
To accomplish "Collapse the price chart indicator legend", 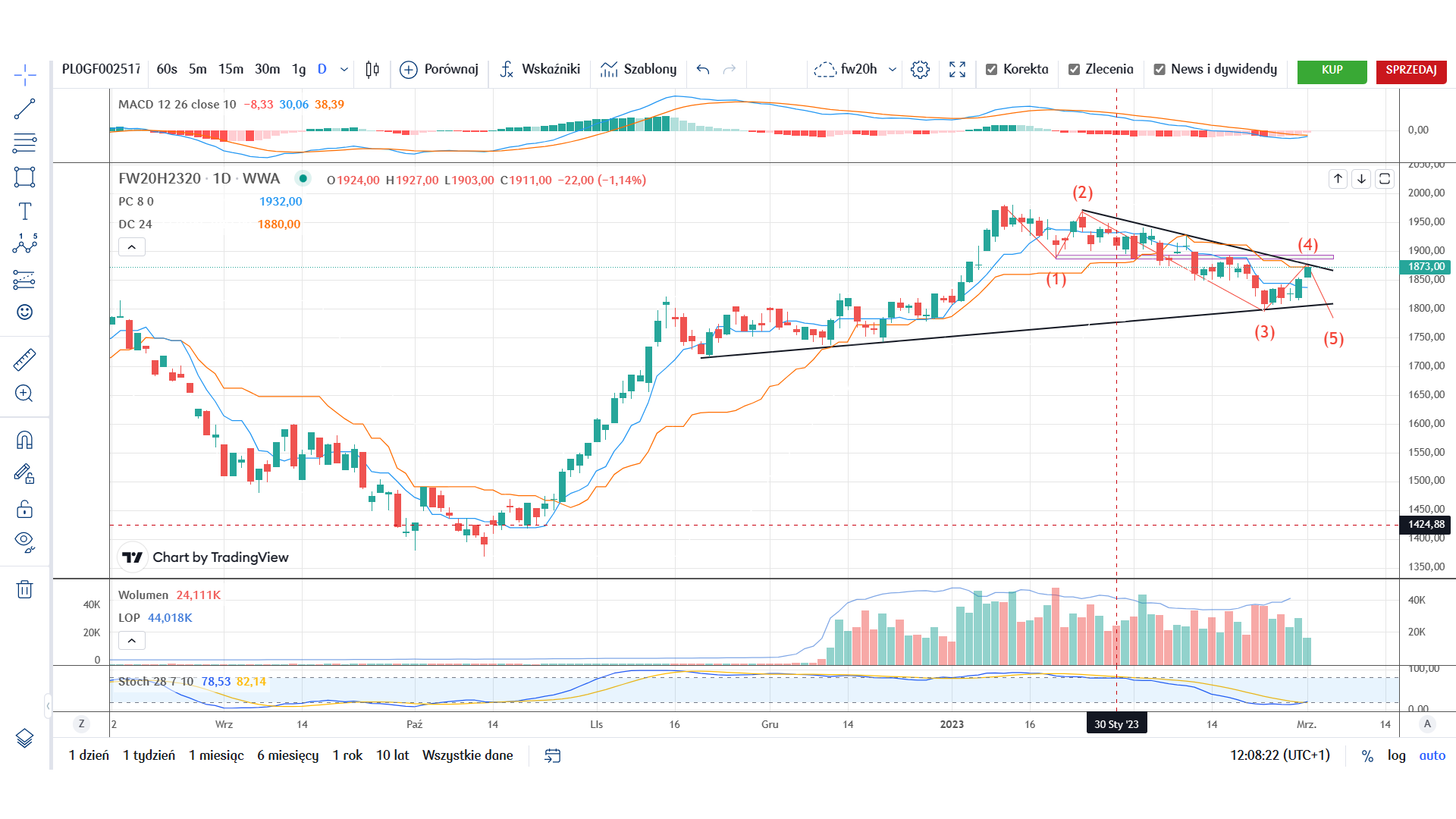I will [x=131, y=247].
